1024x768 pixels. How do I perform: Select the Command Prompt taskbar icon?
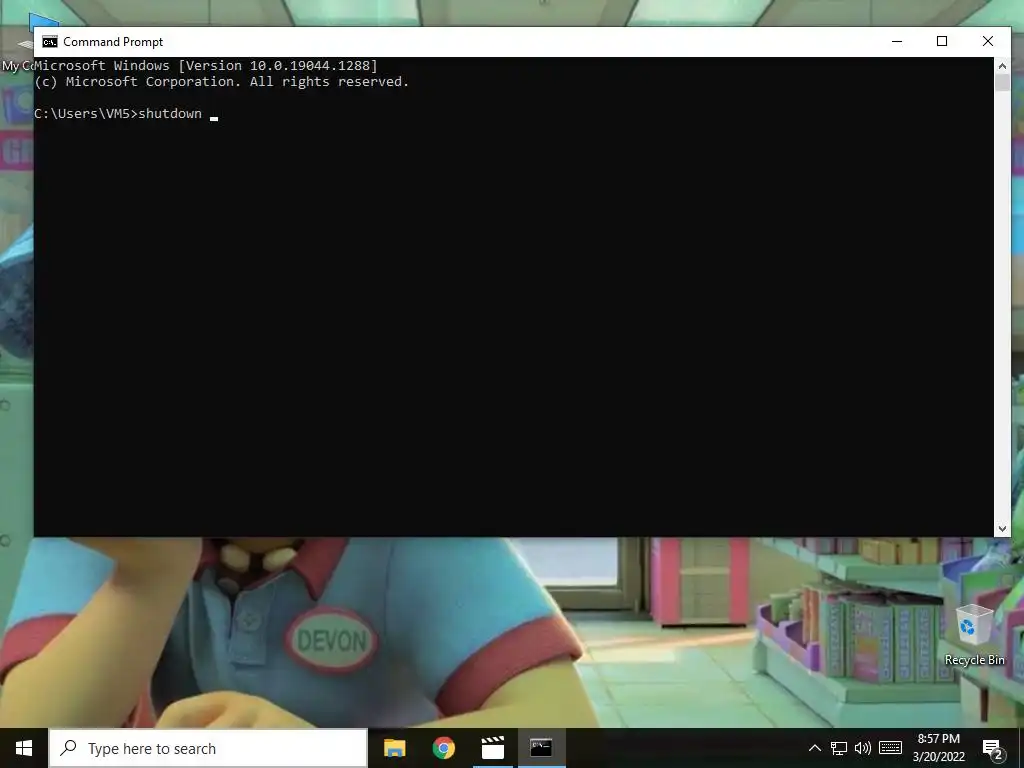coord(541,748)
